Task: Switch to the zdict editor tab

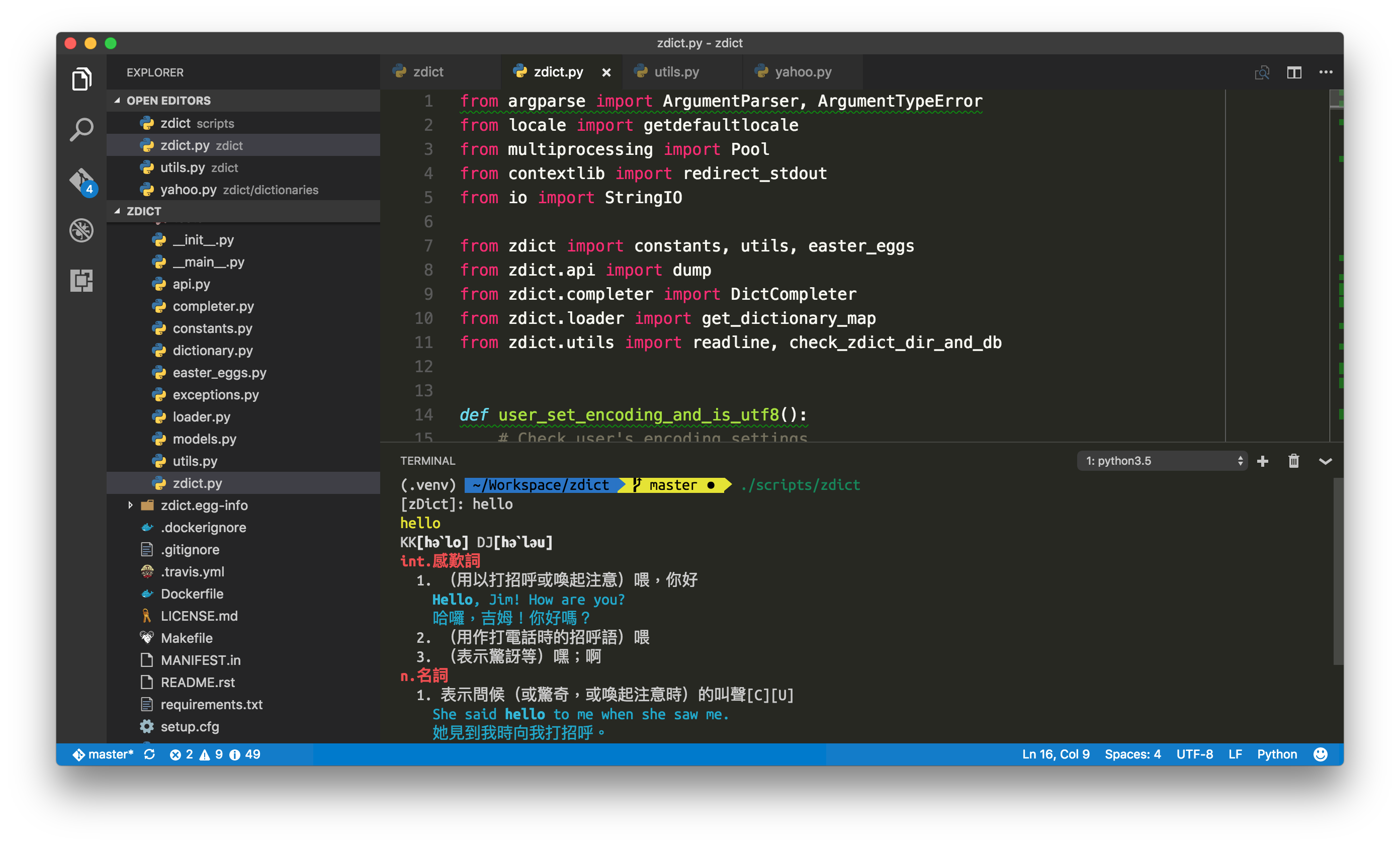Action: [441, 72]
